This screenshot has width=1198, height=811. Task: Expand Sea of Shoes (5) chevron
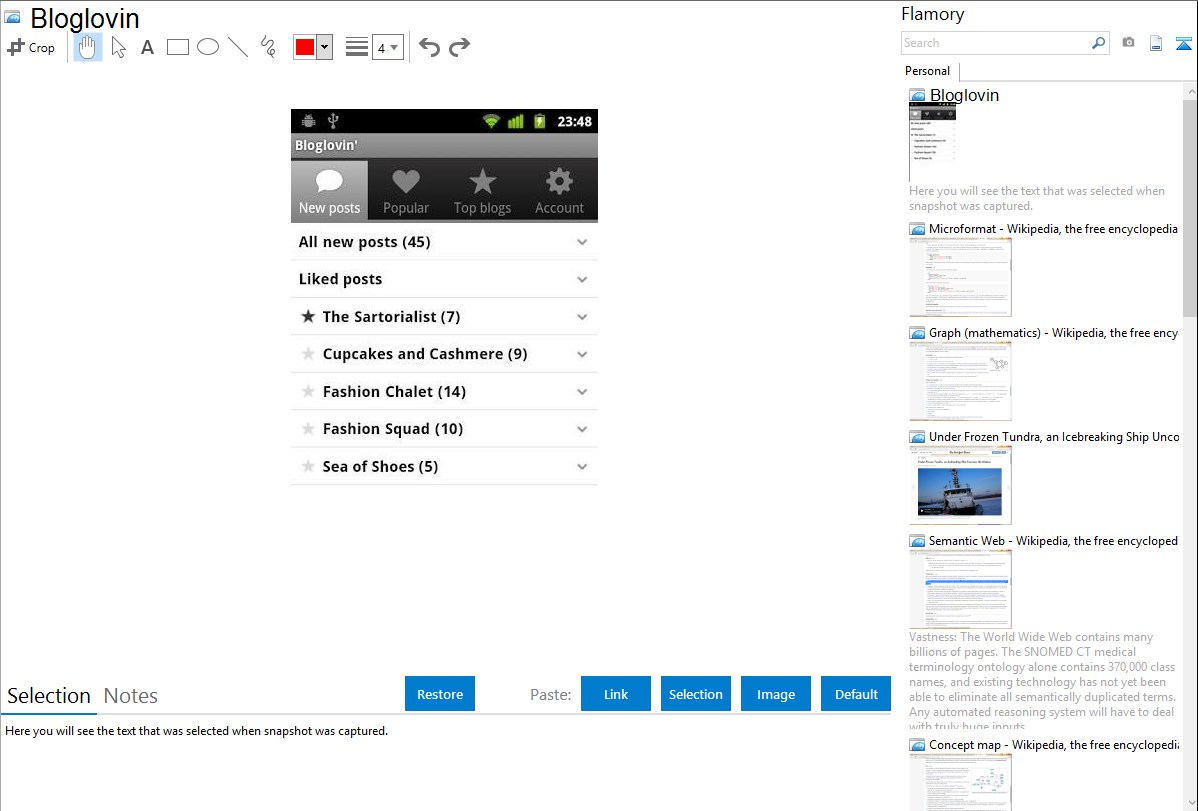[582, 467]
